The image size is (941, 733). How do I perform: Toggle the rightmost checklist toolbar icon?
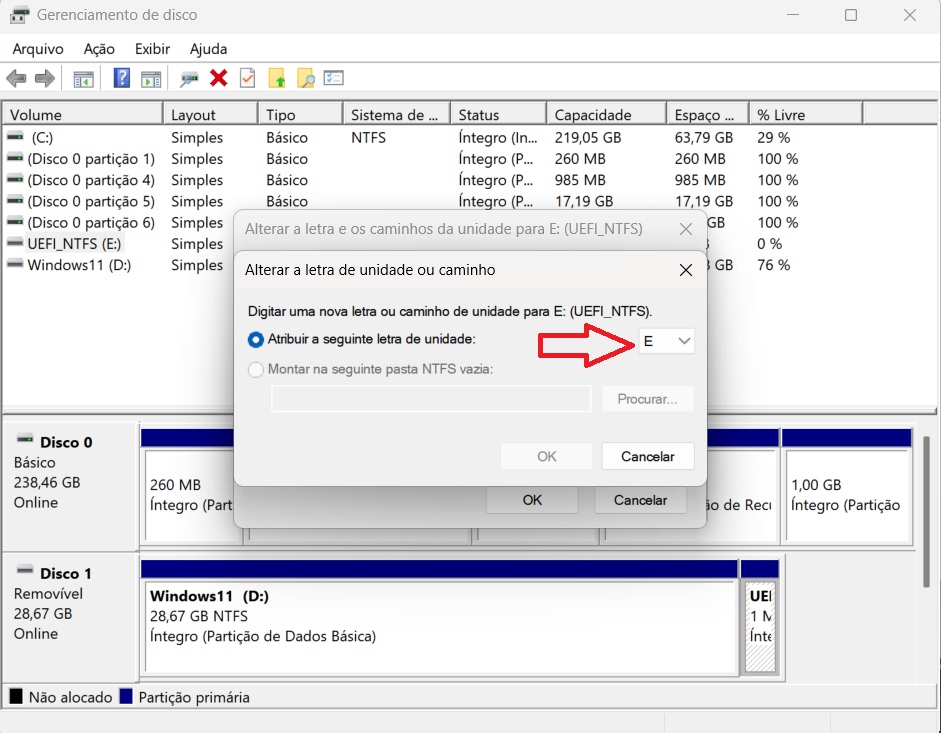tap(333, 78)
